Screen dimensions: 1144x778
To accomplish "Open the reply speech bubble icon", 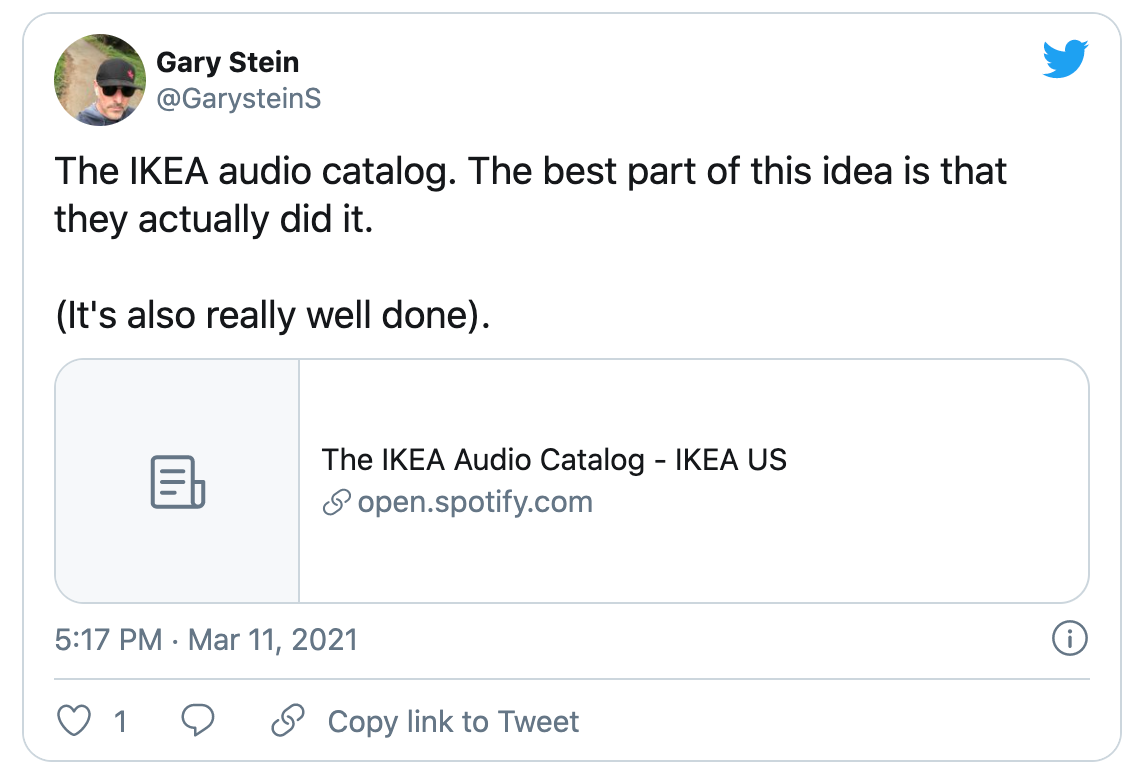I will pos(198,720).
